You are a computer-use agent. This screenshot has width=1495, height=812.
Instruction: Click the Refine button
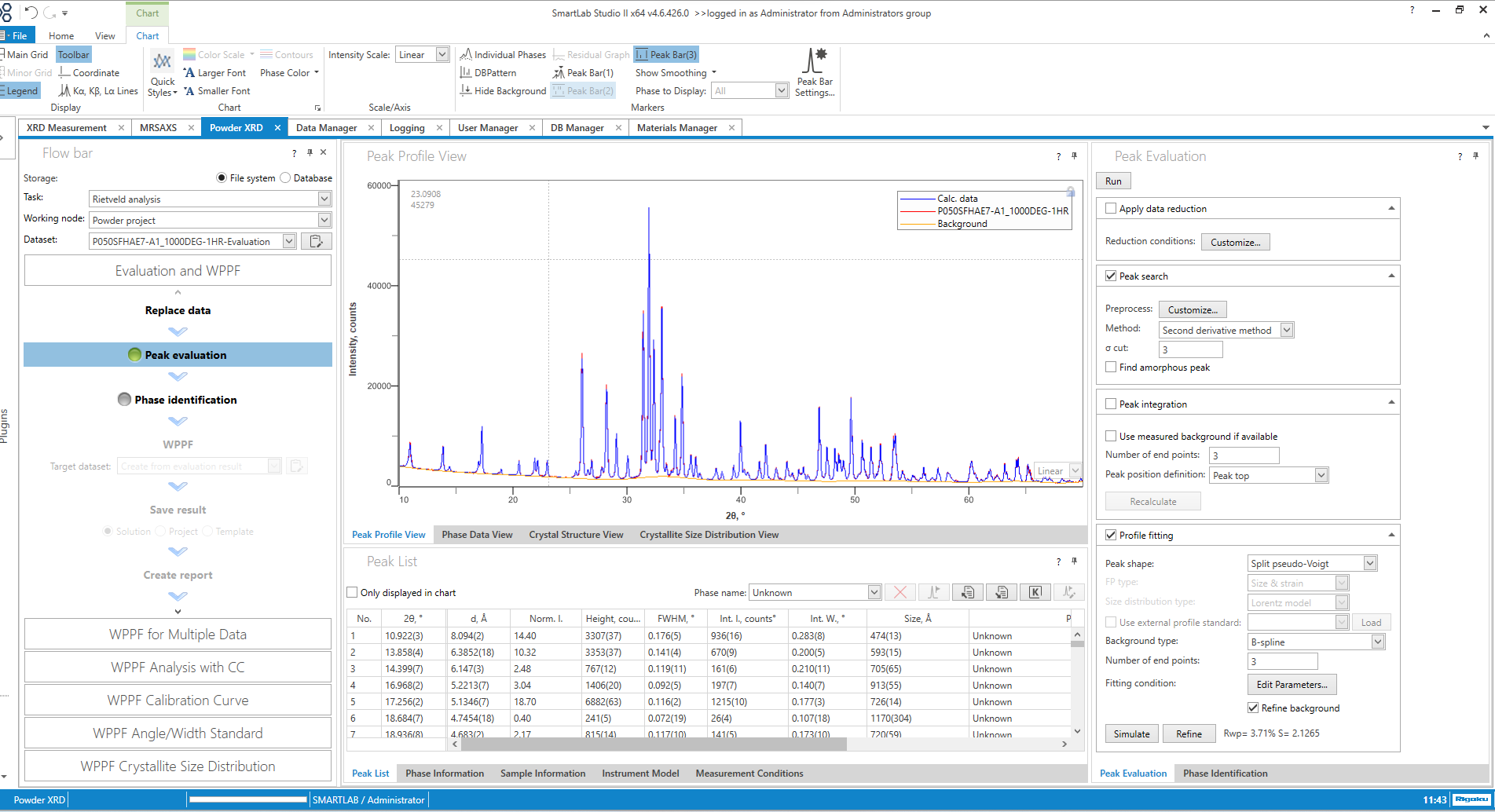1189,733
